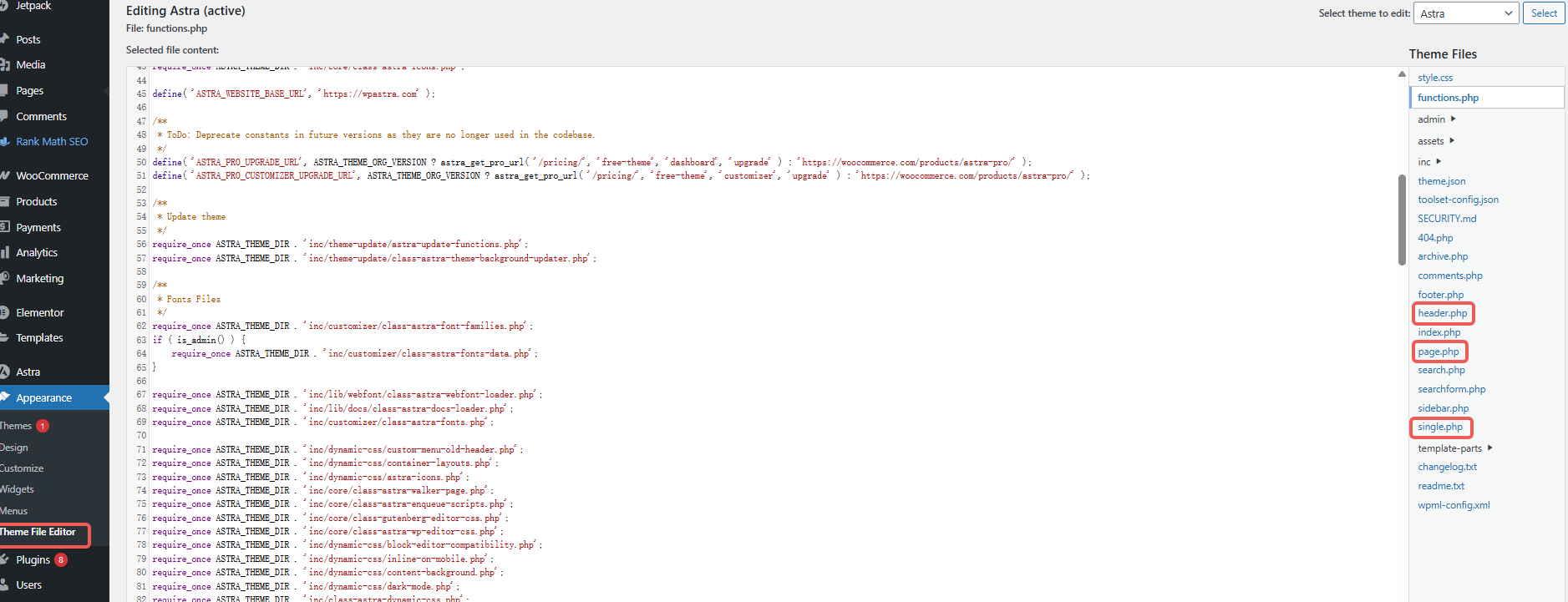This screenshot has width=1568, height=602.
Task: Open readme.txt file
Action: tap(1441, 486)
